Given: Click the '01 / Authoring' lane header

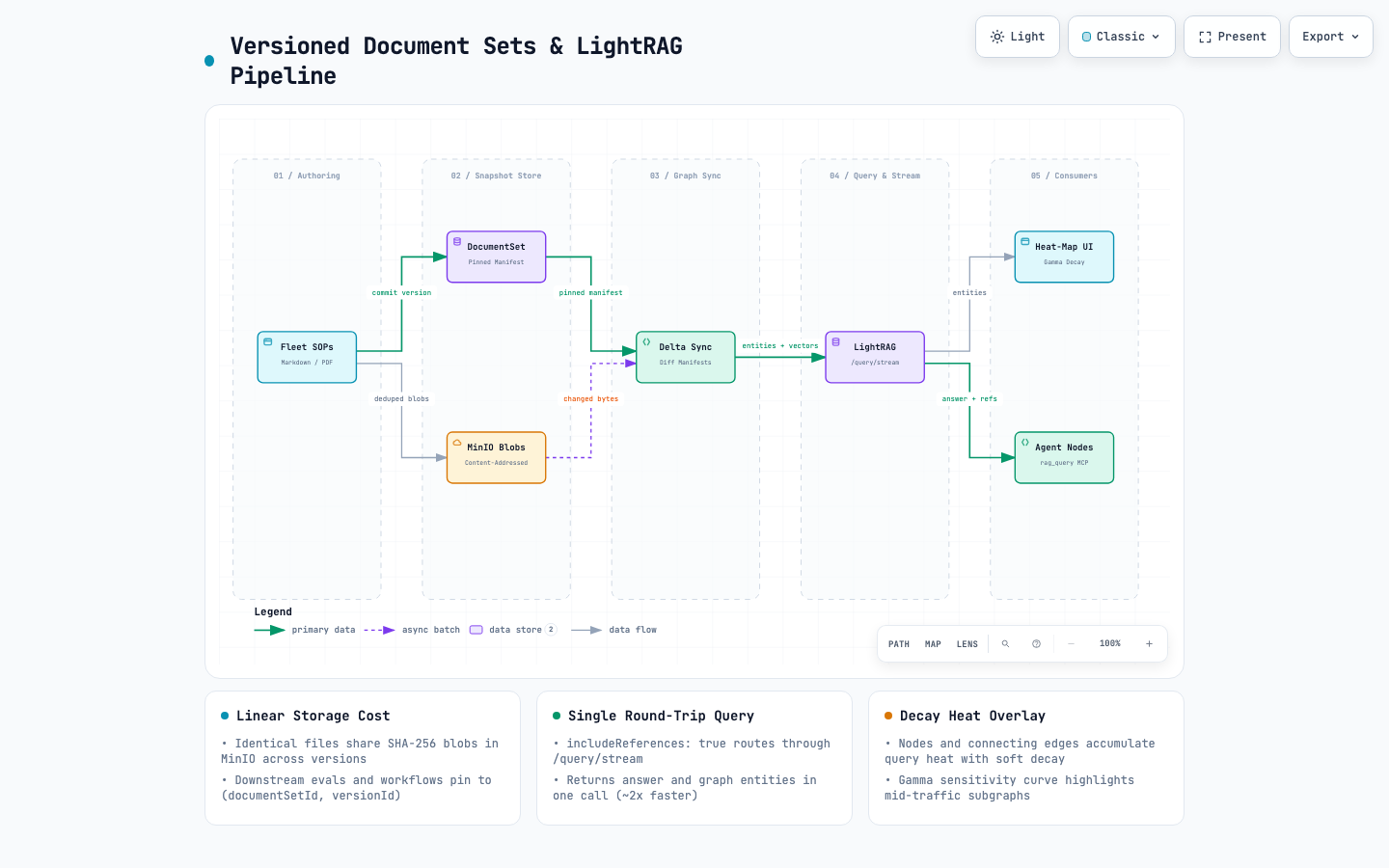Looking at the screenshot, I should click(307, 176).
